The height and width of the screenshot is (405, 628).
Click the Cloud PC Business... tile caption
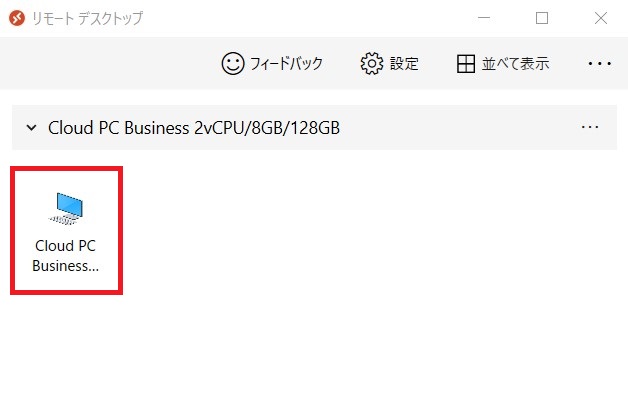[66, 256]
